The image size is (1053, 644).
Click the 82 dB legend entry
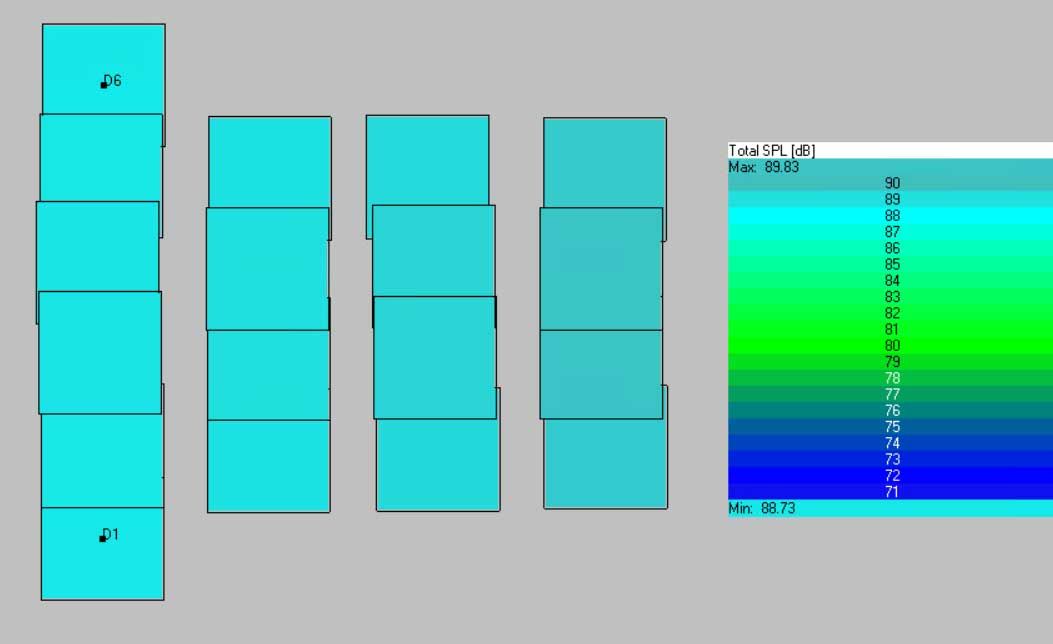pos(890,313)
